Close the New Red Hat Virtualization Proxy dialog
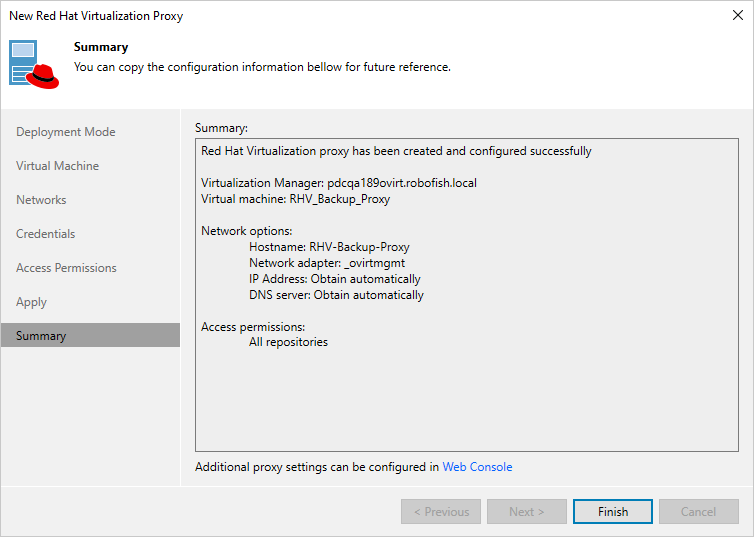The width and height of the screenshot is (754, 537). [x=736, y=16]
